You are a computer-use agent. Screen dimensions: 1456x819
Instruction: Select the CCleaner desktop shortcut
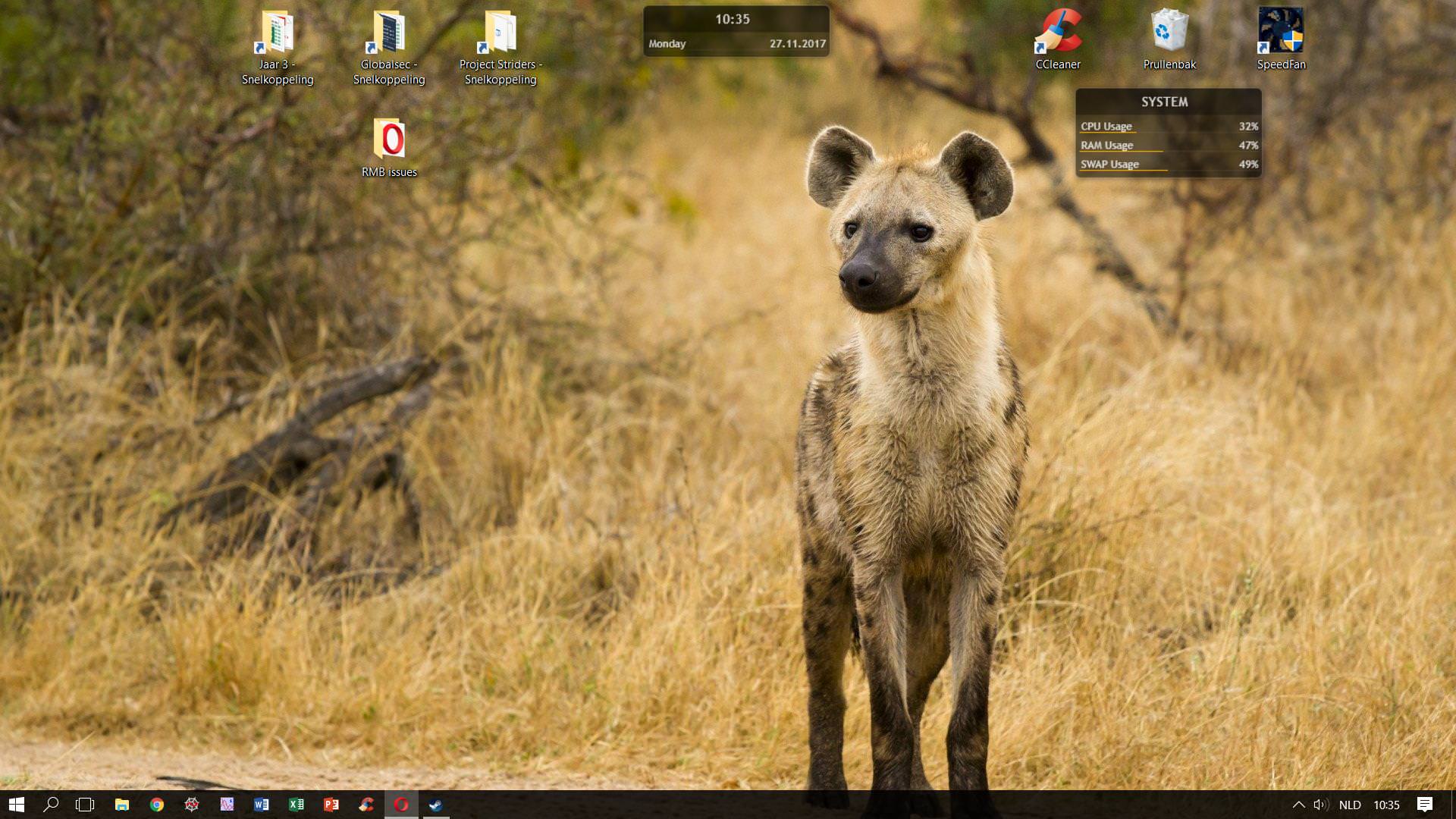[x=1058, y=39]
